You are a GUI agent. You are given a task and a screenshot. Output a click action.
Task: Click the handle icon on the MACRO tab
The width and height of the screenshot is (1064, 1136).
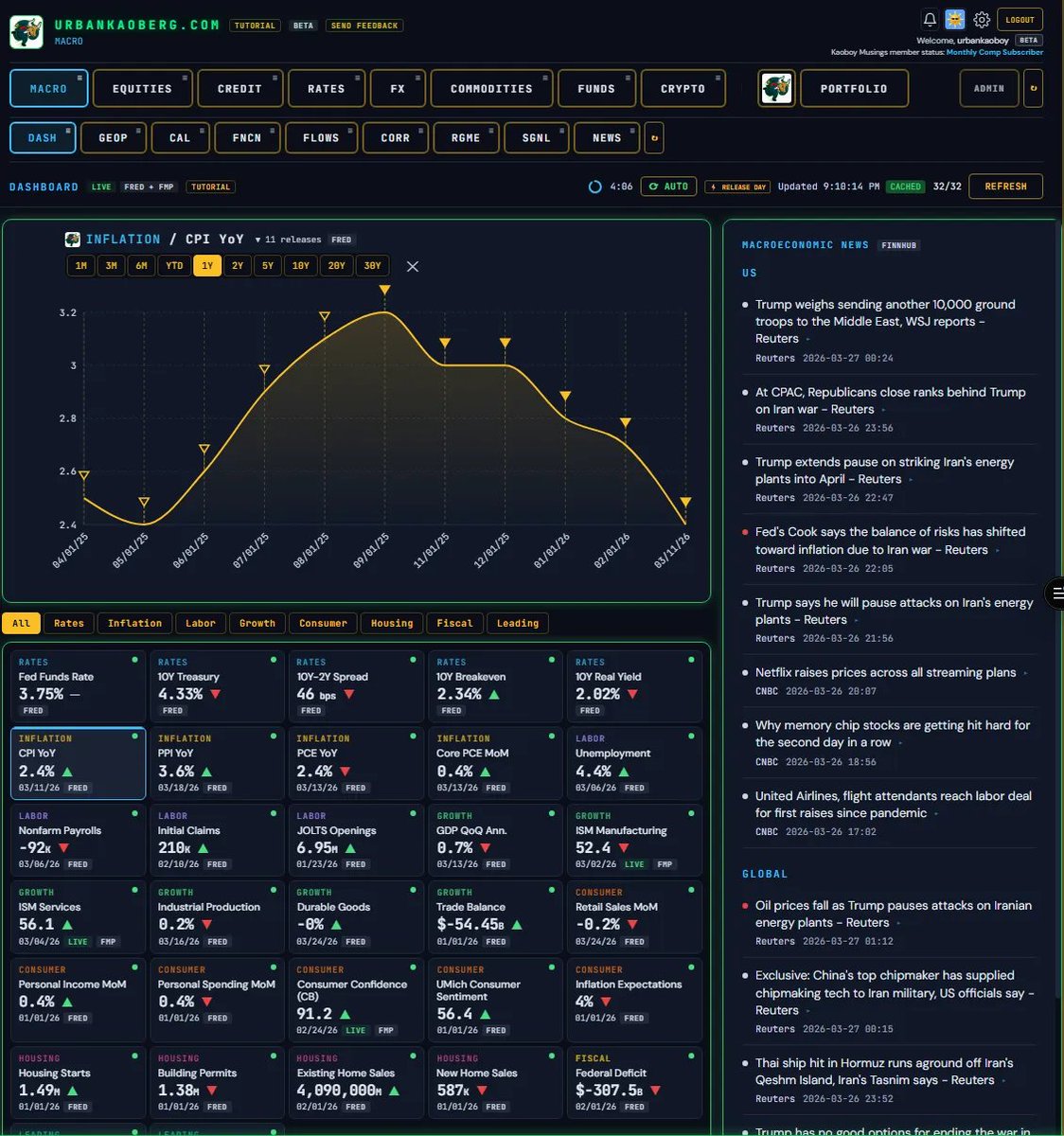click(80, 78)
